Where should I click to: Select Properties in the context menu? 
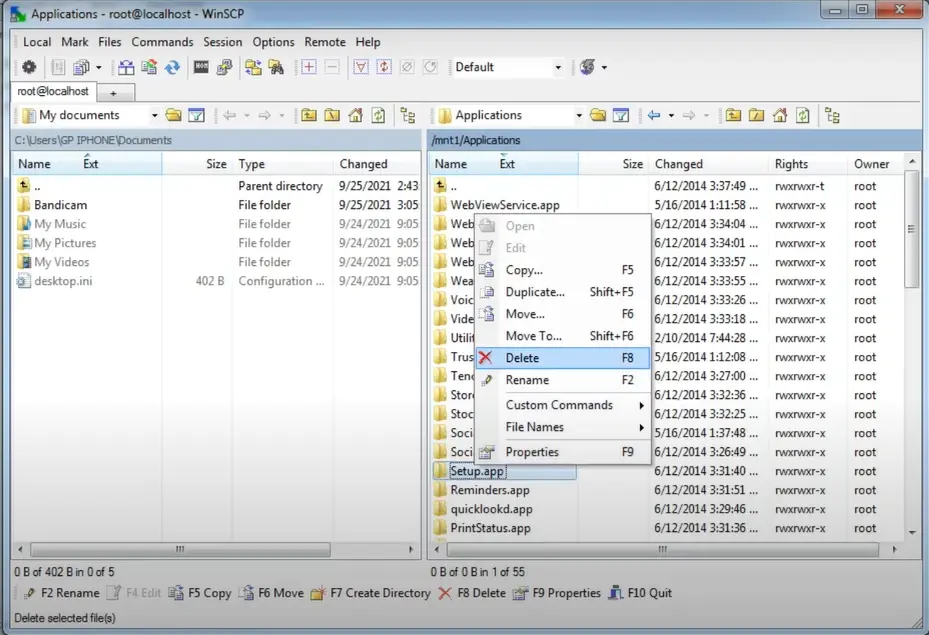click(563, 452)
